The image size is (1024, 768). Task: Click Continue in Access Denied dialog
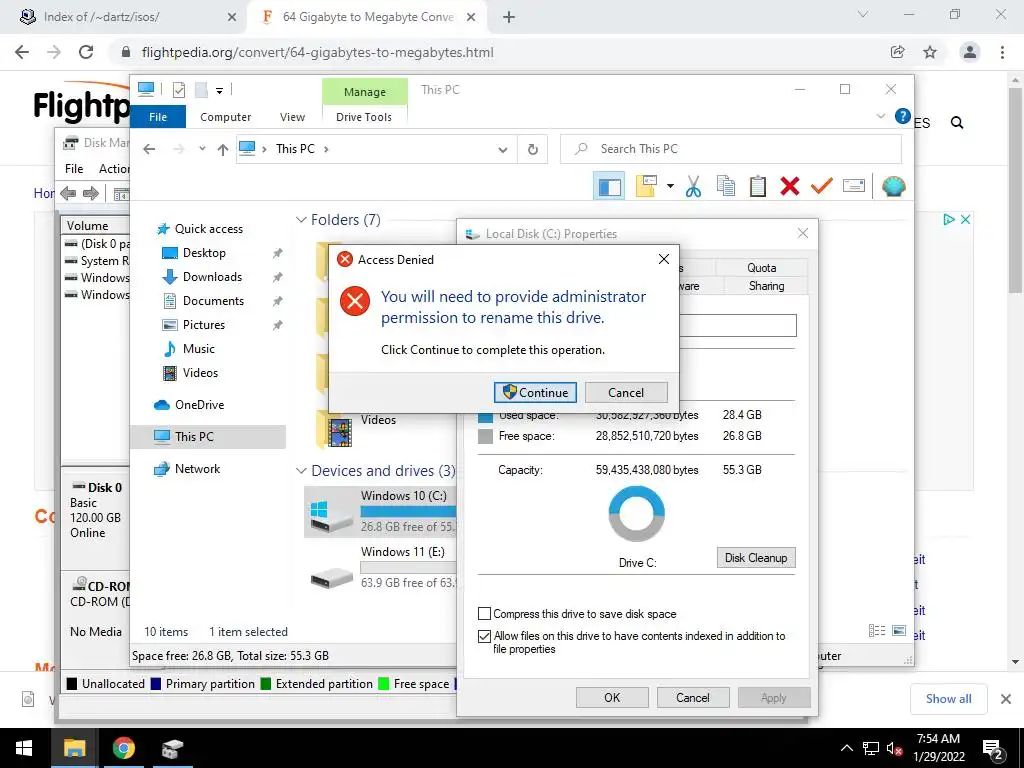coord(535,392)
